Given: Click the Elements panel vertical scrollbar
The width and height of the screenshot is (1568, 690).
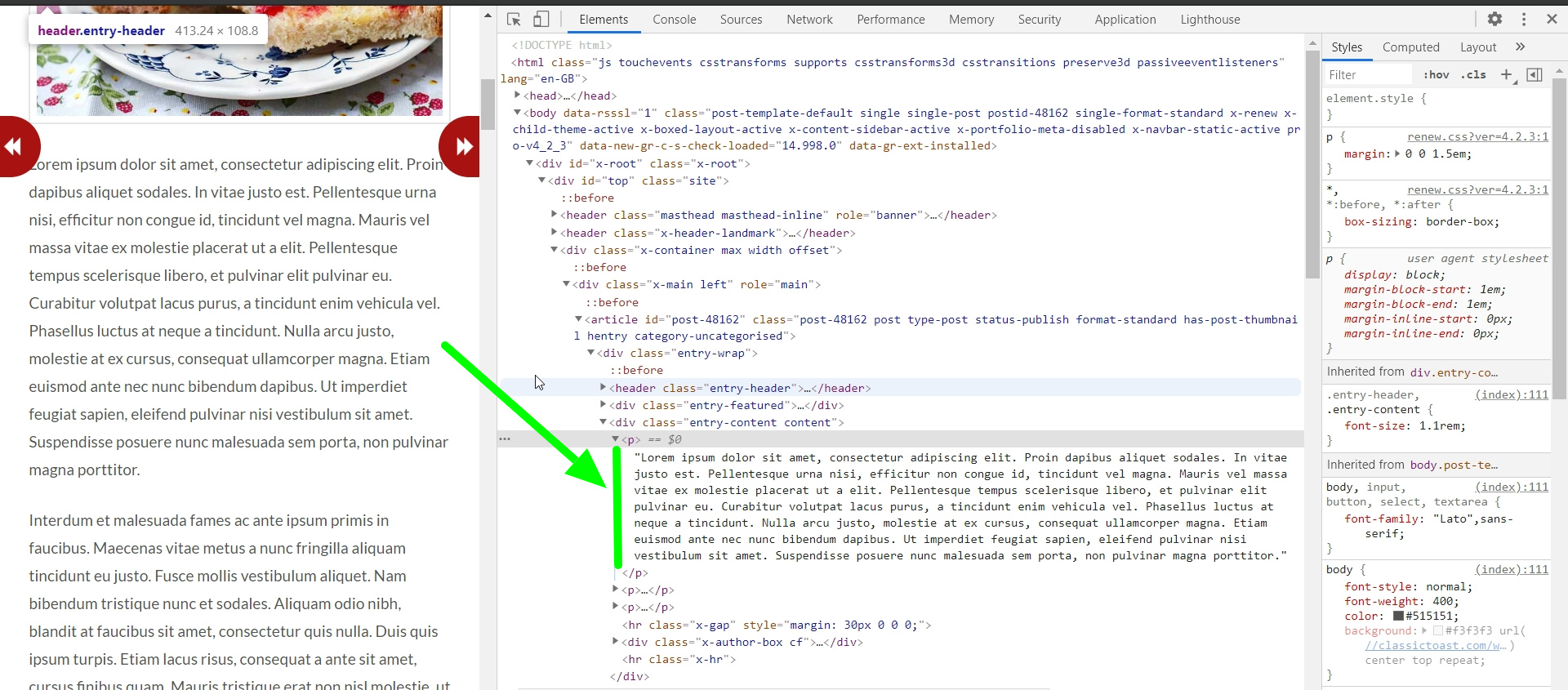Looking at the screenshot, I should pos(1312,163).
